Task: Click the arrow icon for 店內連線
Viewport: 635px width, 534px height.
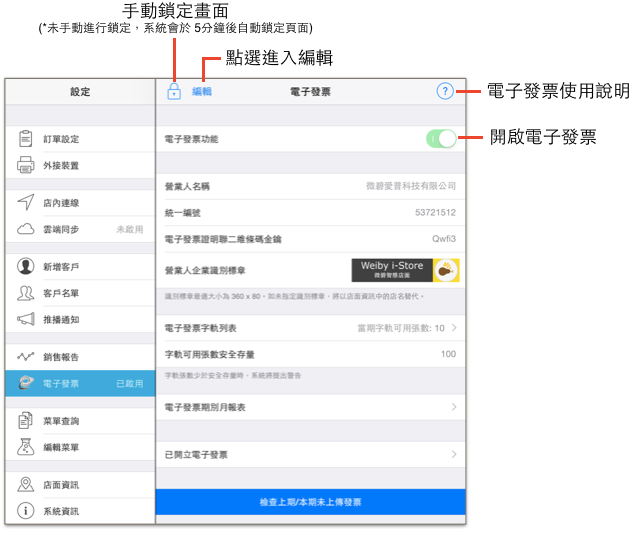Action: (x=26, y=202)
